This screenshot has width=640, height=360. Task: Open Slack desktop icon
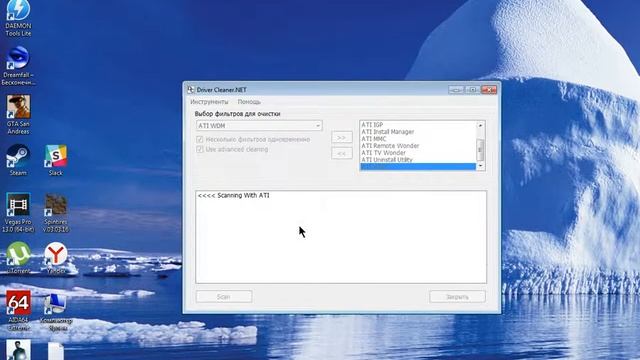[56, 160]
